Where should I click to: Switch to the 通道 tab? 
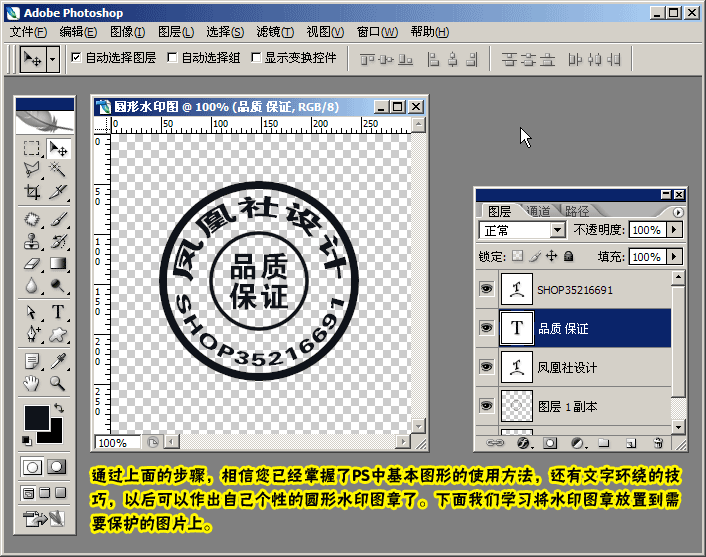[x=539, y=211]
